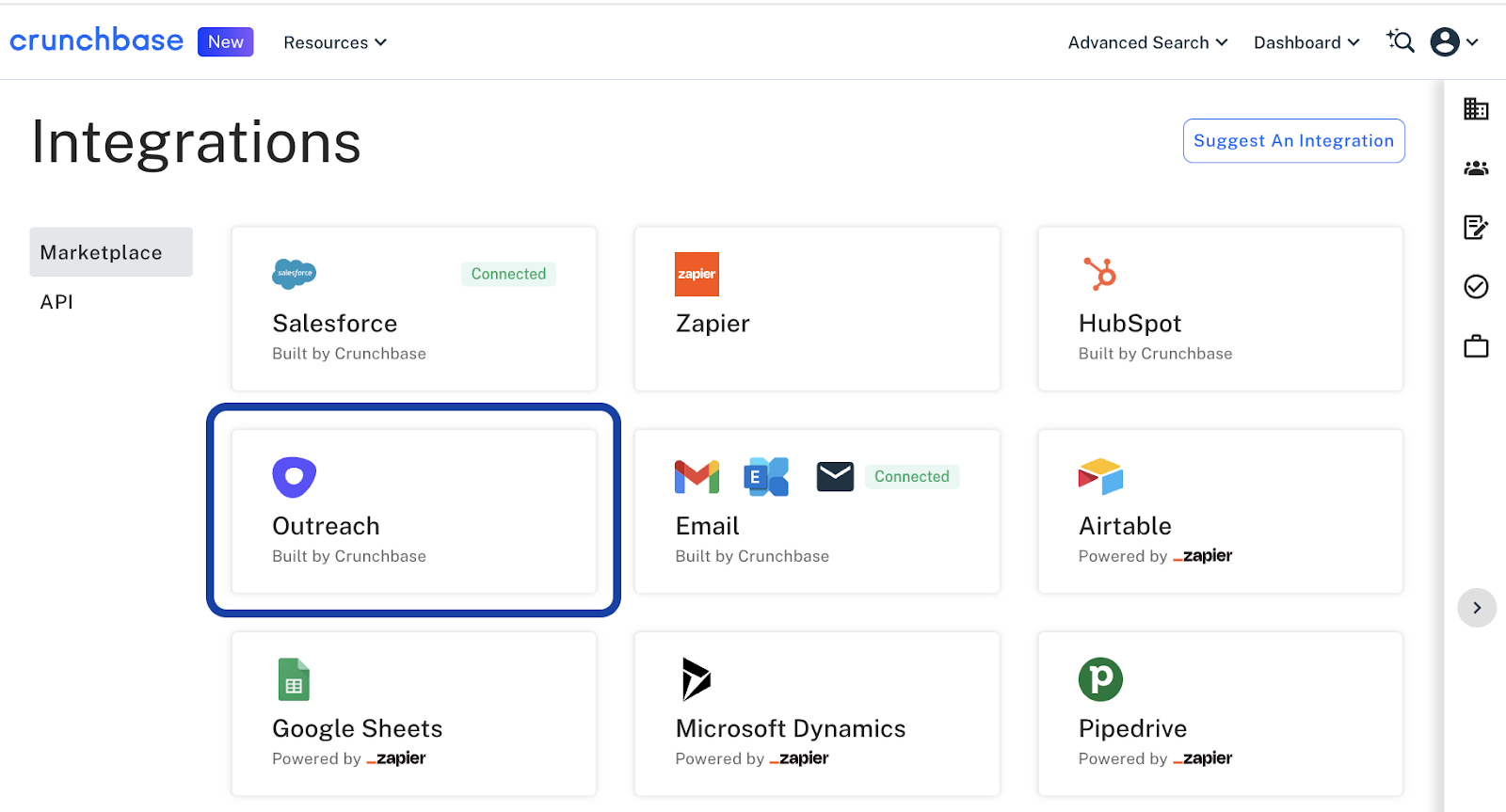The height and width of the screenshot is (812, 1506).
Task: Click the dark envelope mail icon
Action: 835,477
